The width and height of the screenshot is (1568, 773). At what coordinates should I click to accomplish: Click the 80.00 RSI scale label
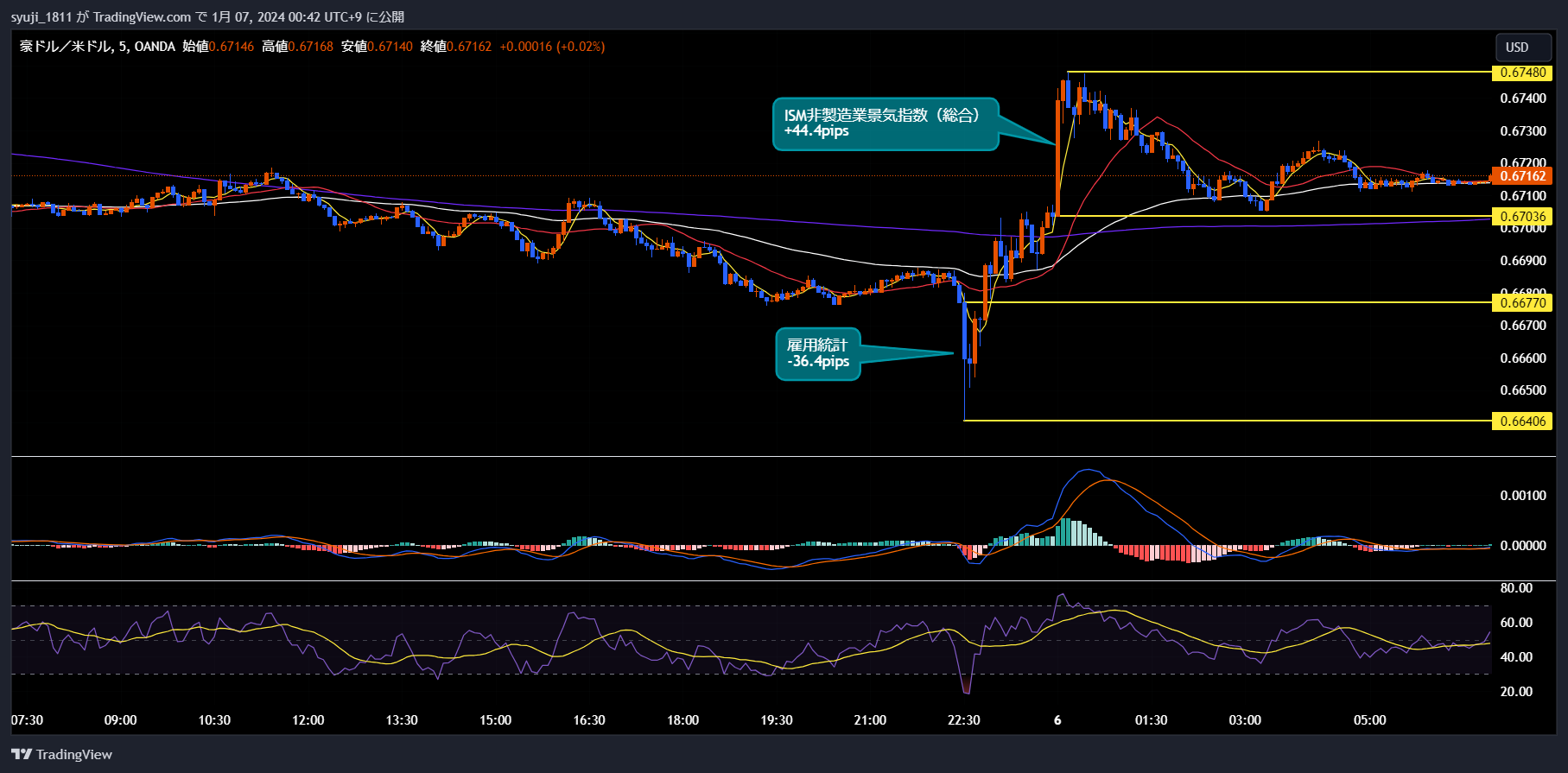1516,588
